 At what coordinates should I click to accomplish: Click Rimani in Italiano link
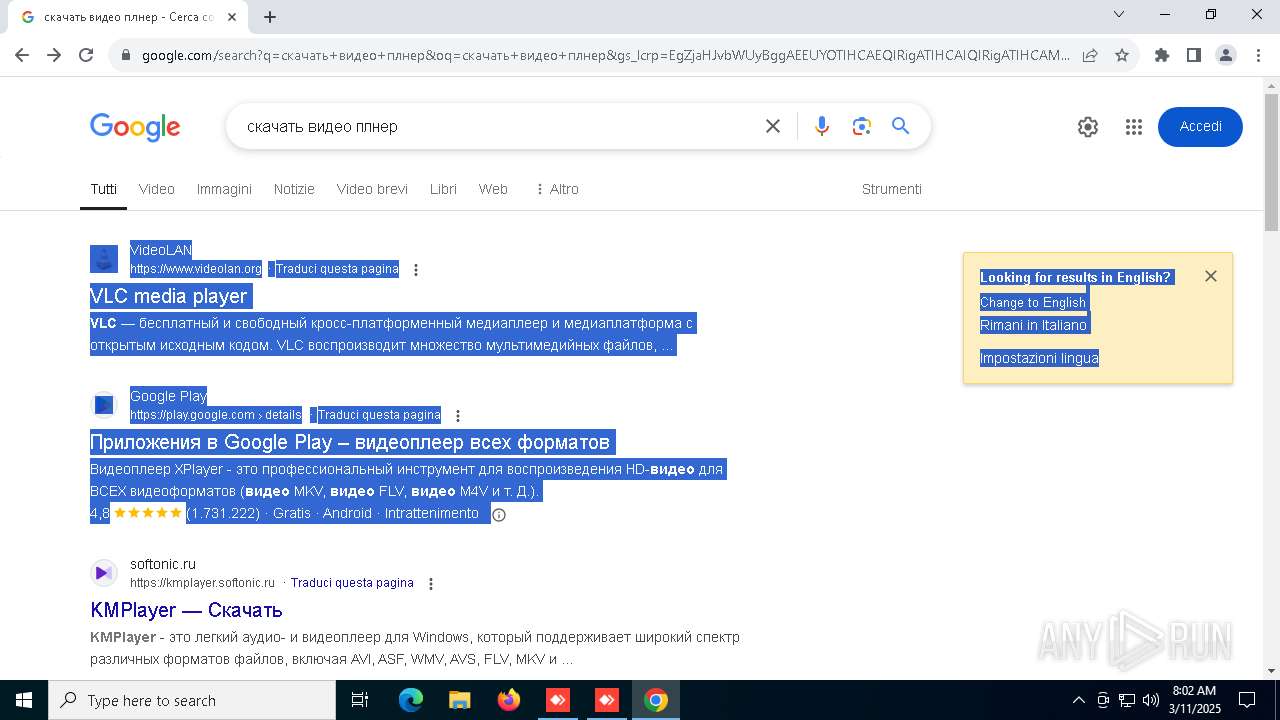click(x=1033, y=325)
